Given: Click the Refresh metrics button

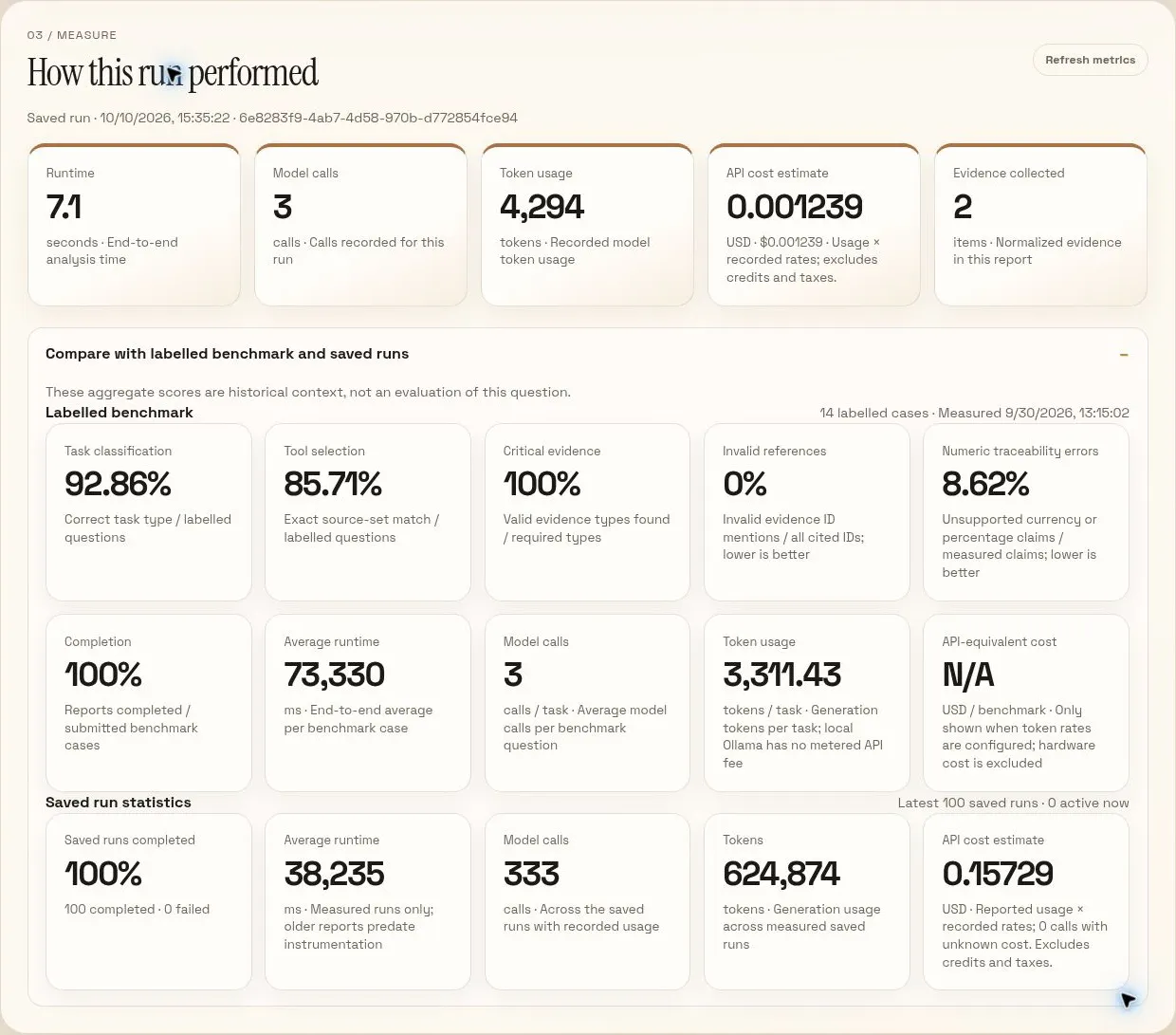Looking at the screenshot, I should [x=1090, y=60].
